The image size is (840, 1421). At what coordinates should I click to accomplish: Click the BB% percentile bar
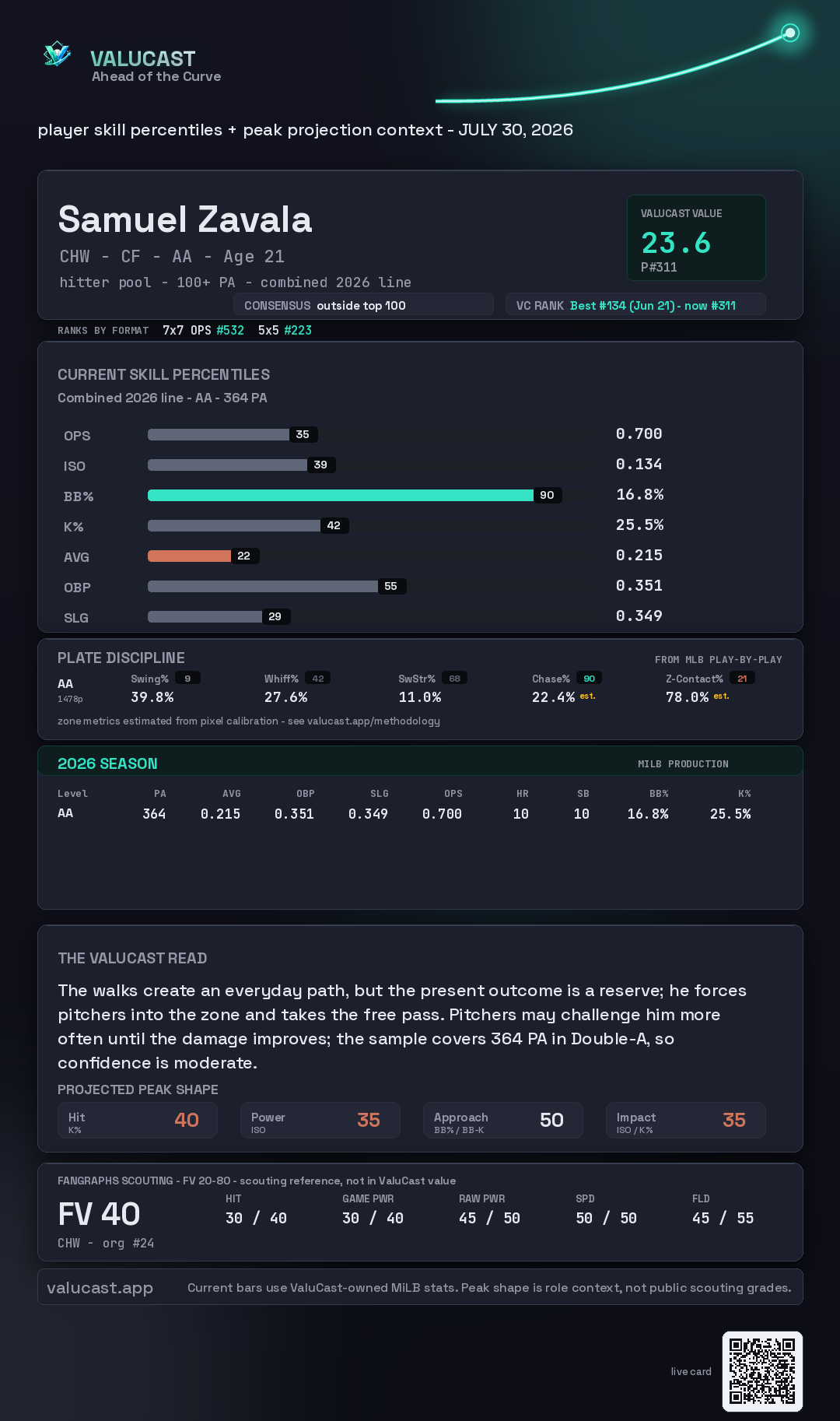[341, 495]
